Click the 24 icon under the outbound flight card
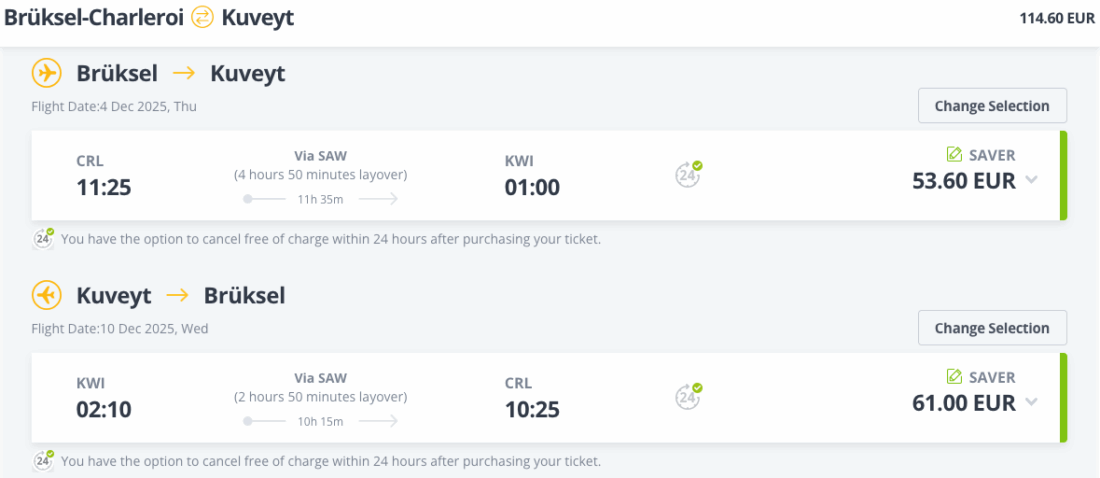The width and height of the screenshot is (1100, 478). click(x=44, y=239)
